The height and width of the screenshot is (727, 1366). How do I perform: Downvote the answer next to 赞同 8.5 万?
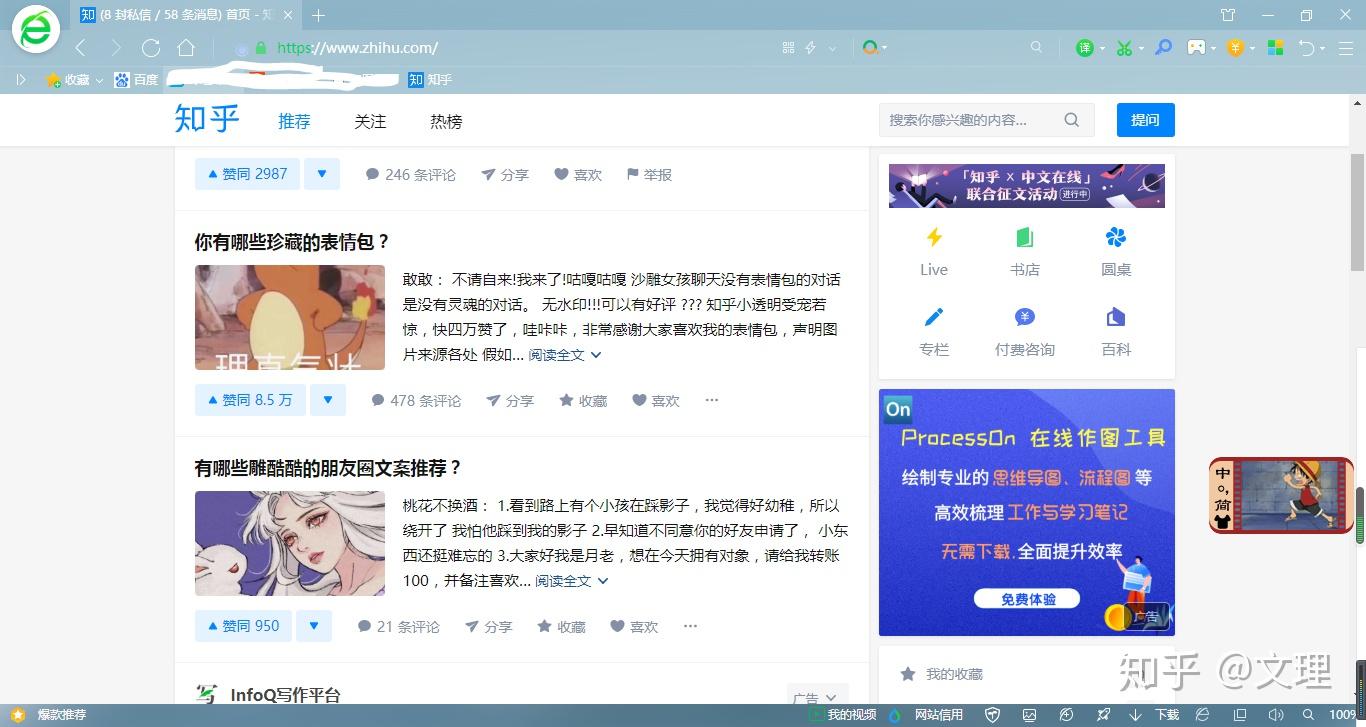(x=327, y=400)
